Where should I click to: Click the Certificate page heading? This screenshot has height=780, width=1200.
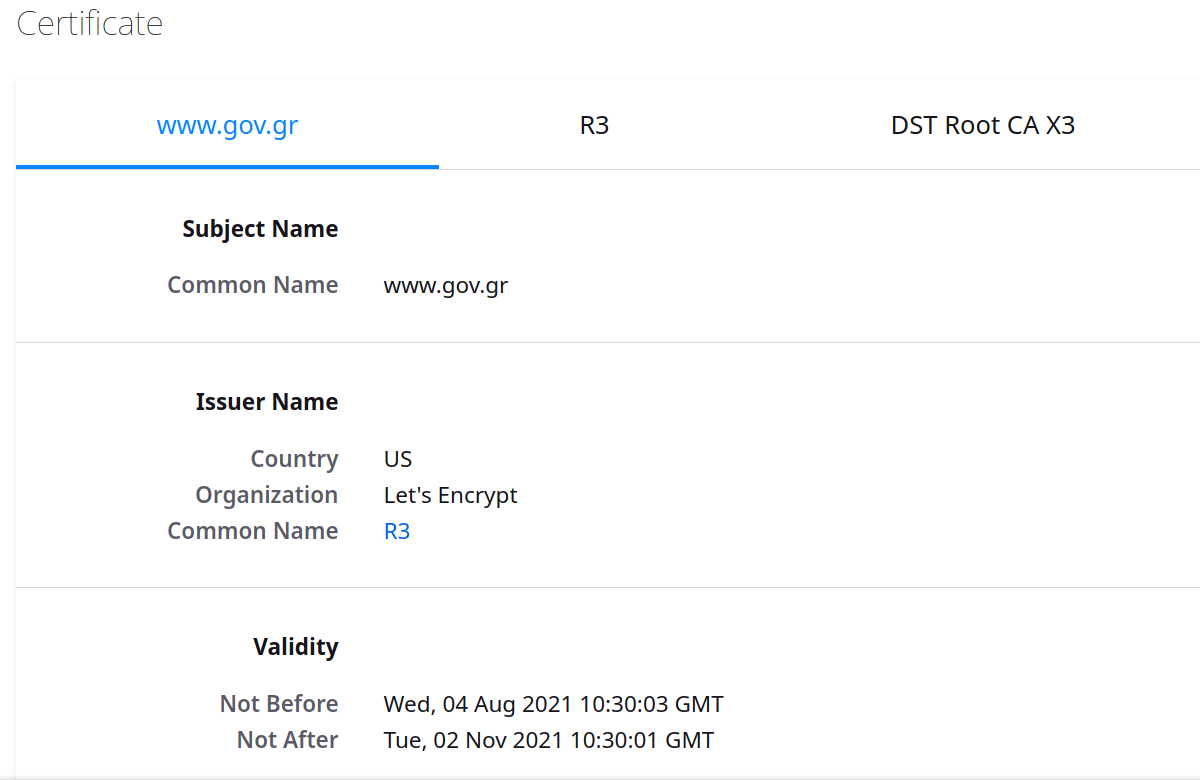pyautogui.click(x=90, y=23)
